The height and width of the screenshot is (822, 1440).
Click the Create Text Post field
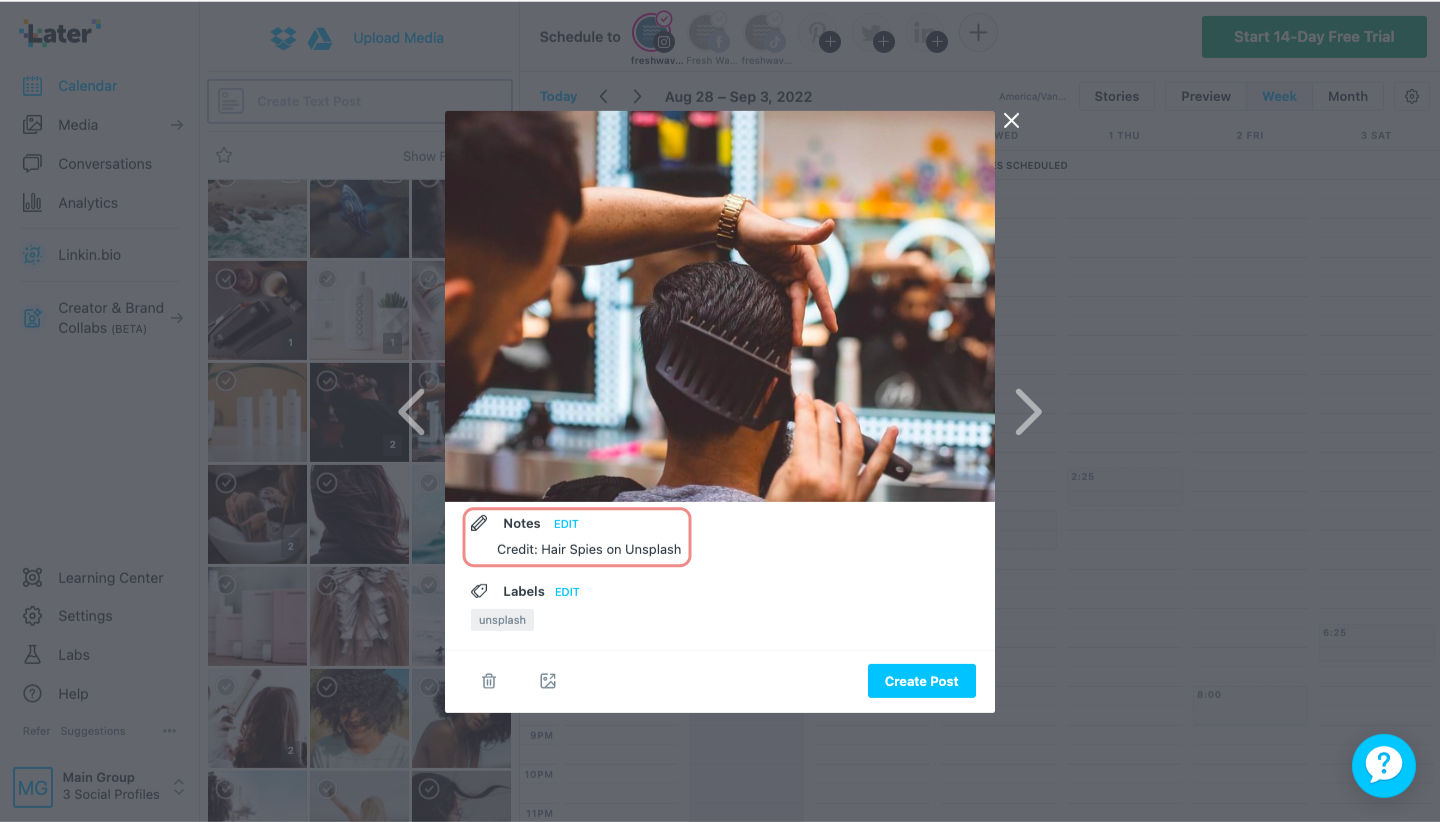[x=360, y=101]
